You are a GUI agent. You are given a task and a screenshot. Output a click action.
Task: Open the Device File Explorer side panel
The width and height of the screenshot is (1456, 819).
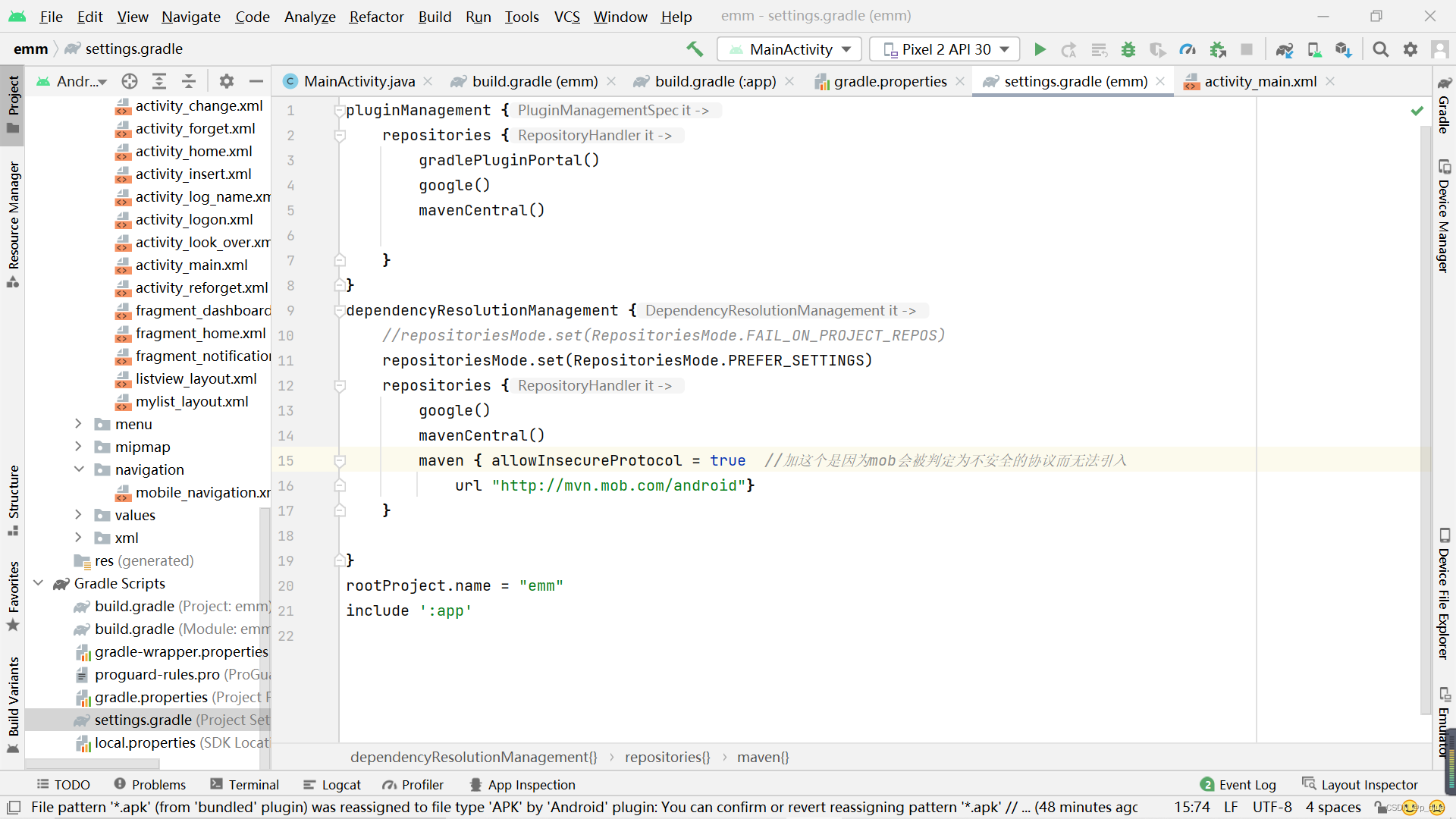(1444, 594)
